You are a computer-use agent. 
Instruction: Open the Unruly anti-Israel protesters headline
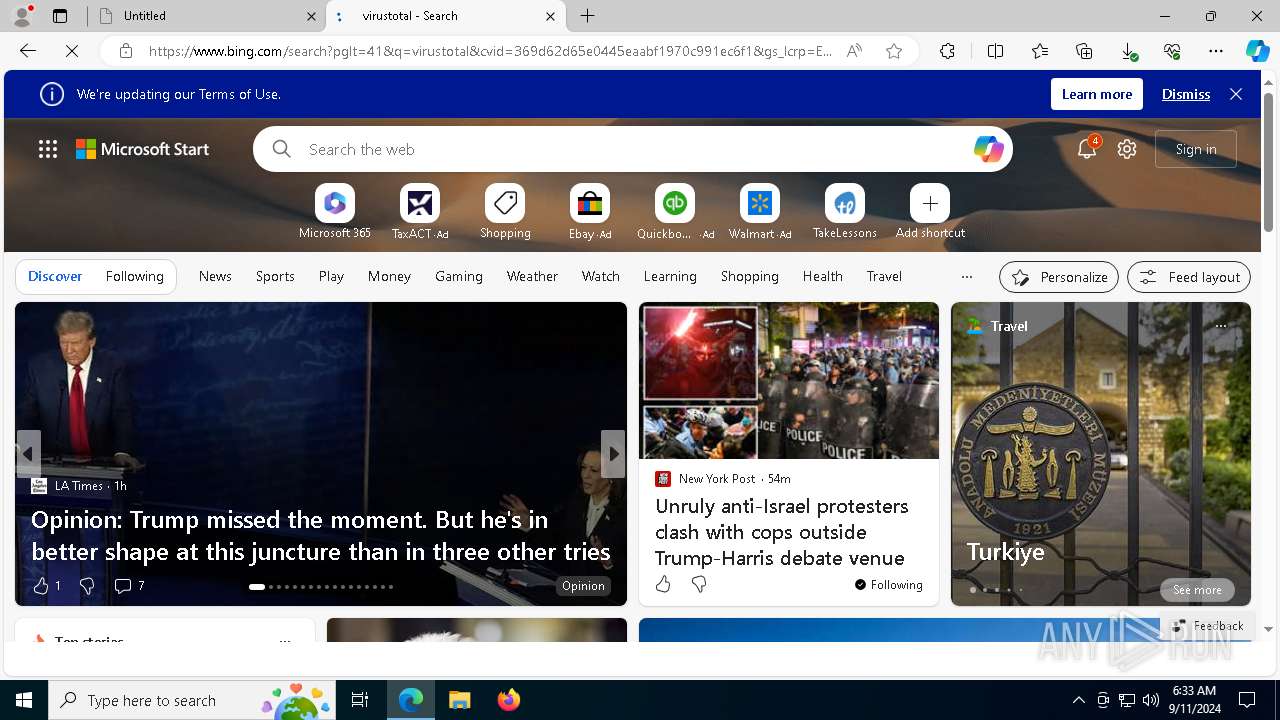click(x=780, y=532)
